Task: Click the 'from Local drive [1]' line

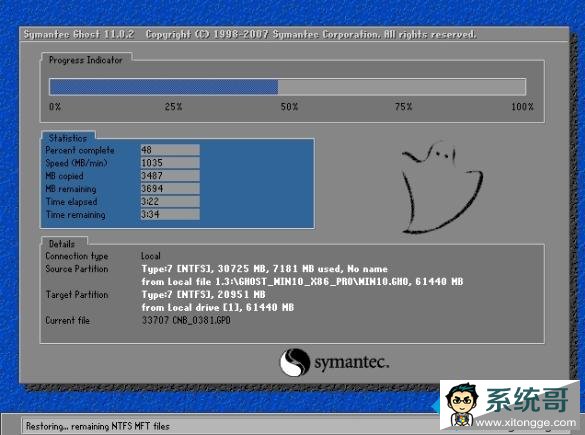Action: point(218,307)
